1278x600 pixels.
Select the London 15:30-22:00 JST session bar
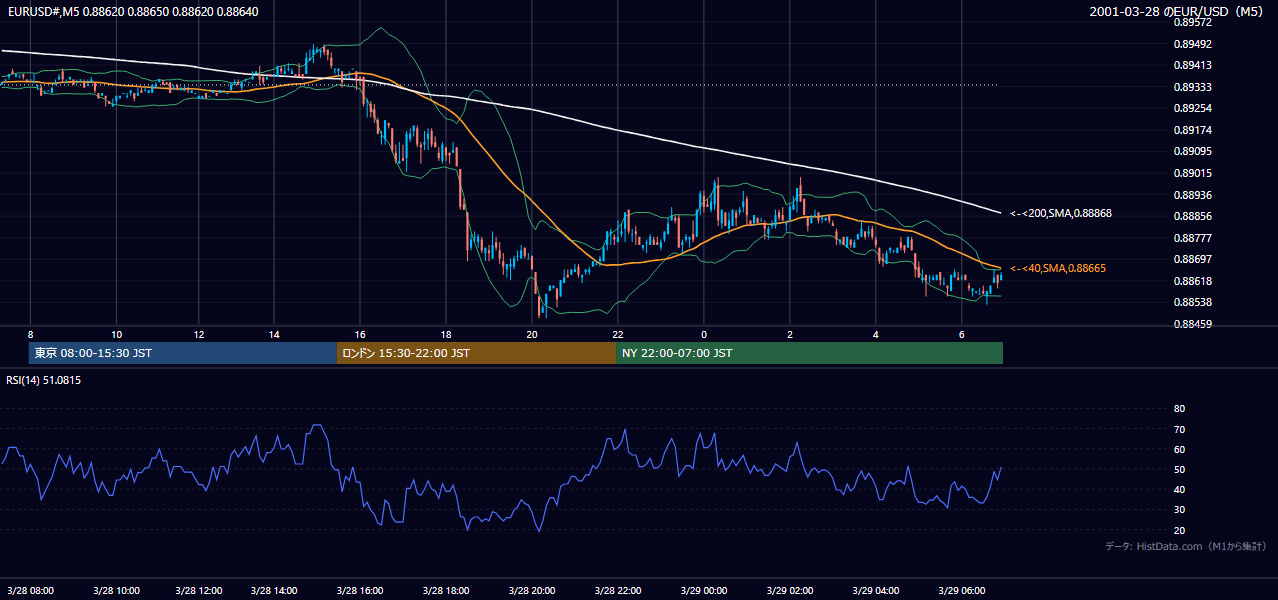(x=476, y=353)
